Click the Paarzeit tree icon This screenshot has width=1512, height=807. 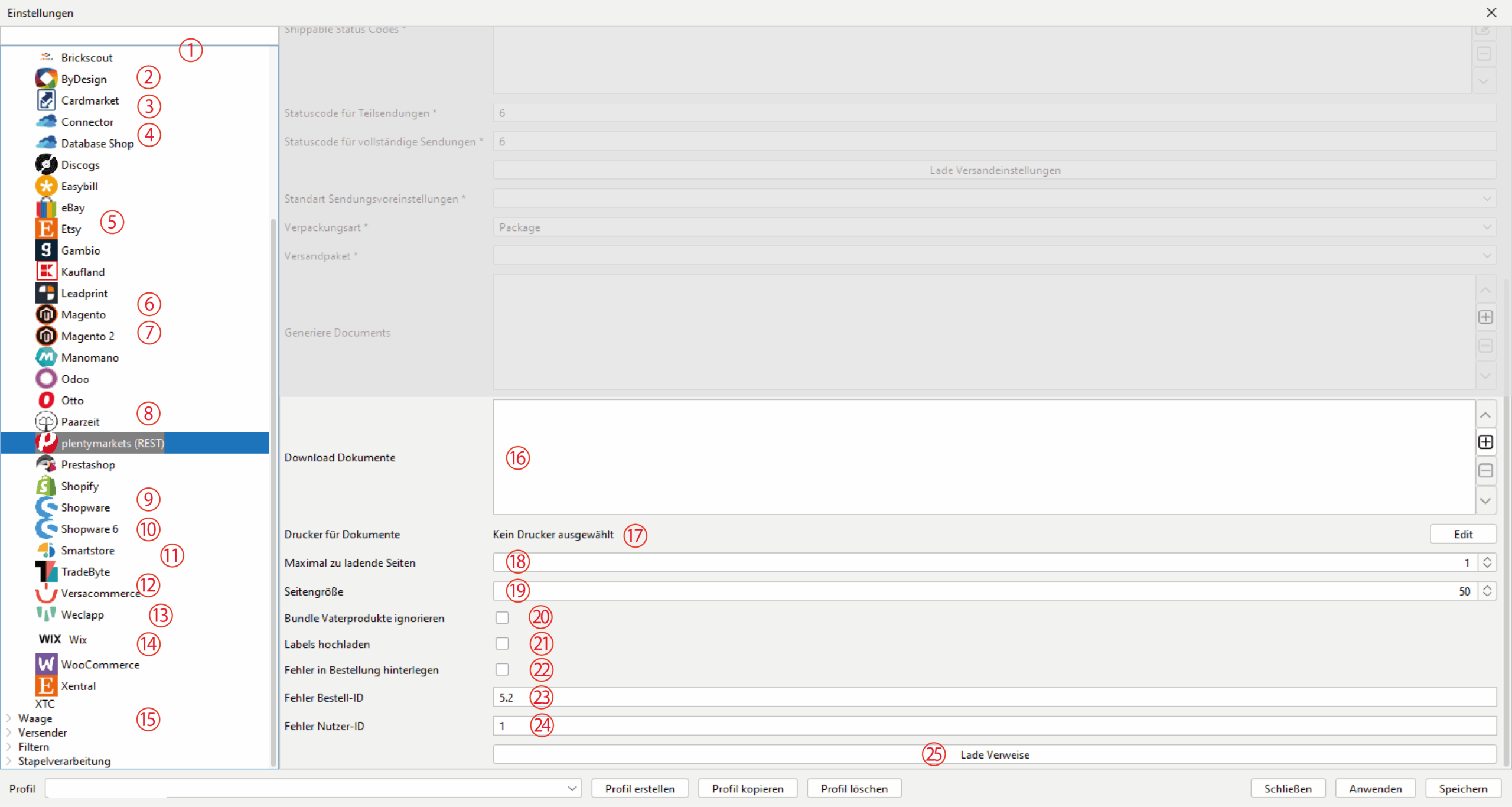click(46, 421)
